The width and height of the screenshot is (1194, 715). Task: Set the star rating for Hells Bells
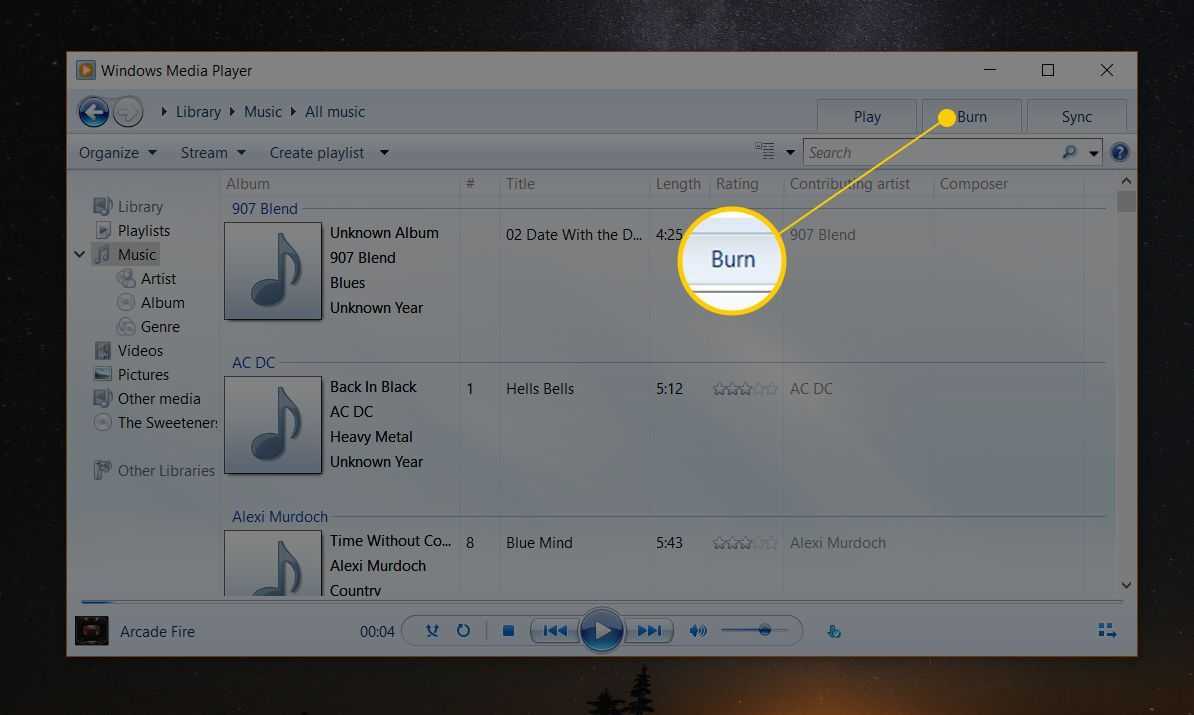pos(745,389)
